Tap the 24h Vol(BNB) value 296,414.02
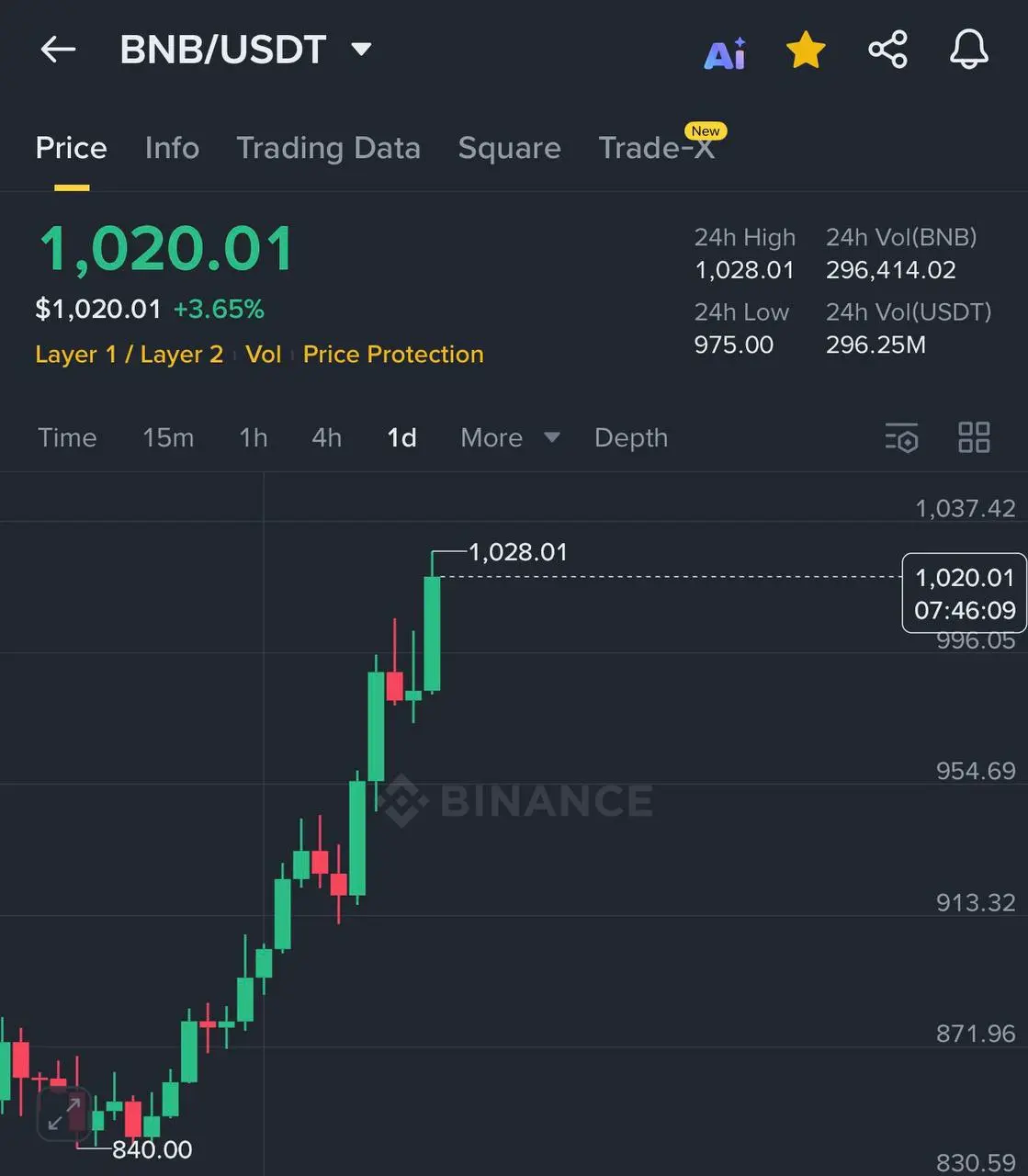This screenshot has height=1176, width=1028. [891, 270]
